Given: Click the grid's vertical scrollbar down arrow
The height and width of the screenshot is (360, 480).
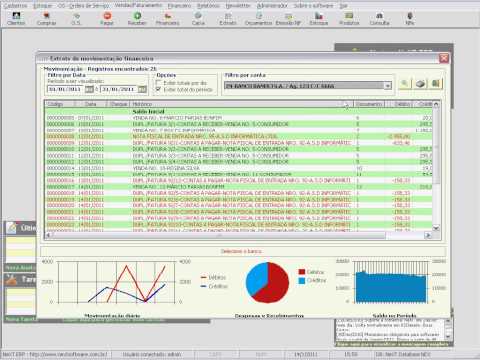Looking at the screenshot, I should point(436,228).
